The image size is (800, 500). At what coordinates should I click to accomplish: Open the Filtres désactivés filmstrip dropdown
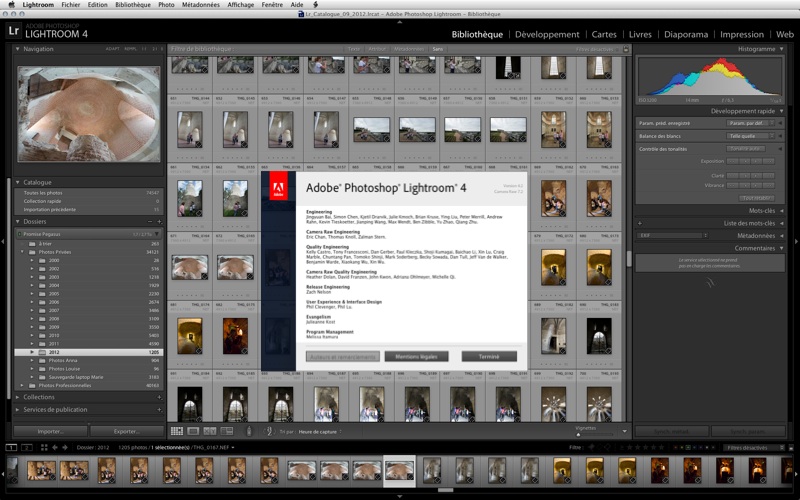coord(754,447)
